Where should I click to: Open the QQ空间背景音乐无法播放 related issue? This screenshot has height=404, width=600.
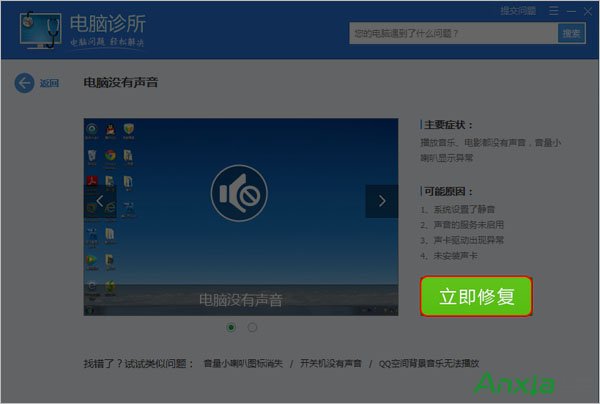pyautogui.click(x=429, y=362)
